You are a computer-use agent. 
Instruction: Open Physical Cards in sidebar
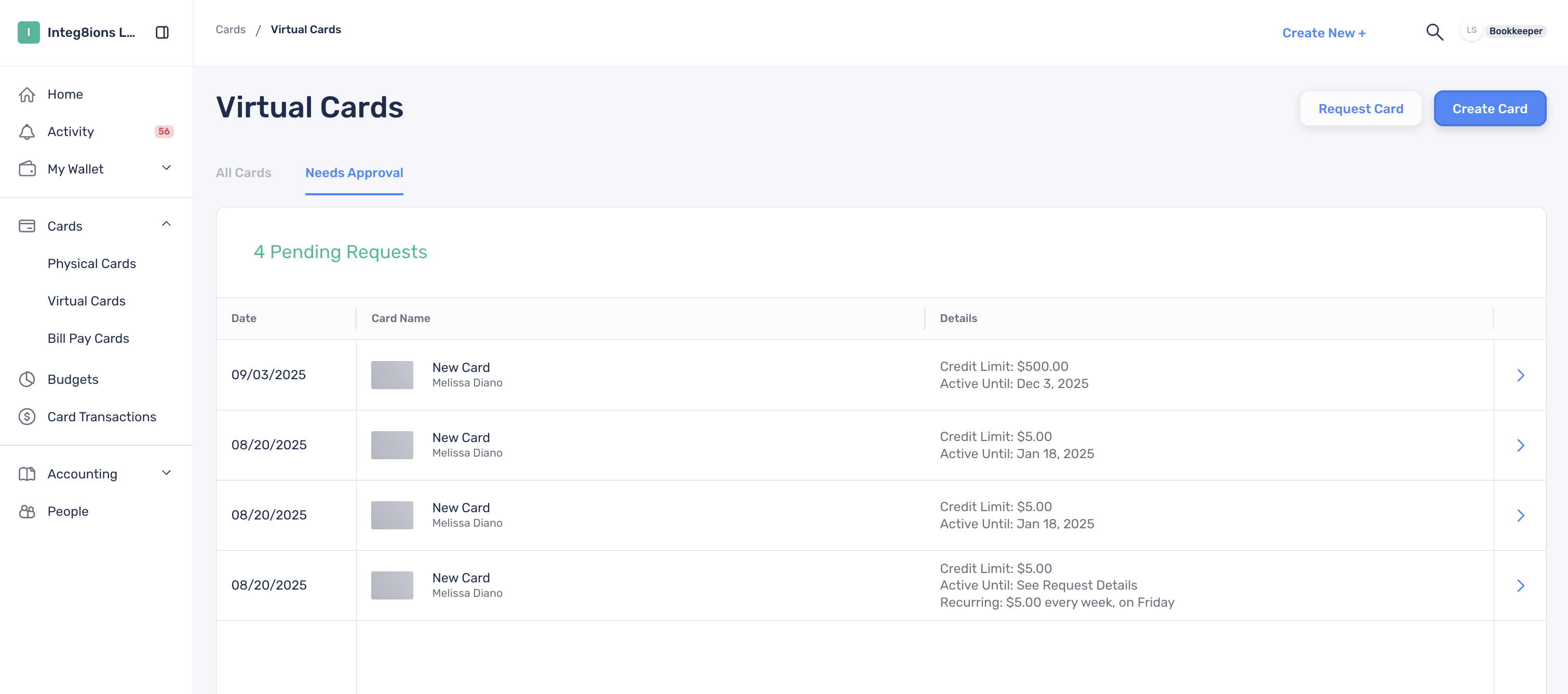click(92, 263)
